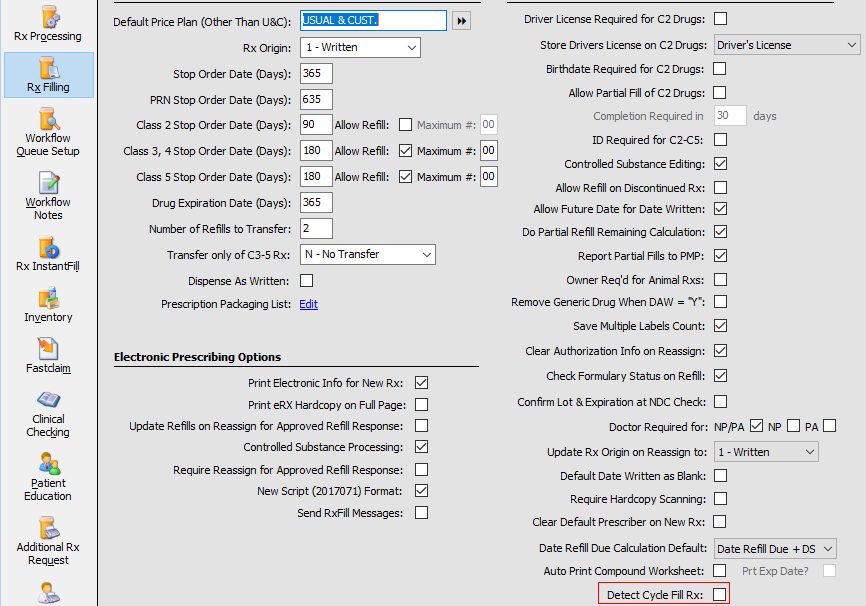Enable Print eRX Hardcopy on Full Page

point(421,404)
